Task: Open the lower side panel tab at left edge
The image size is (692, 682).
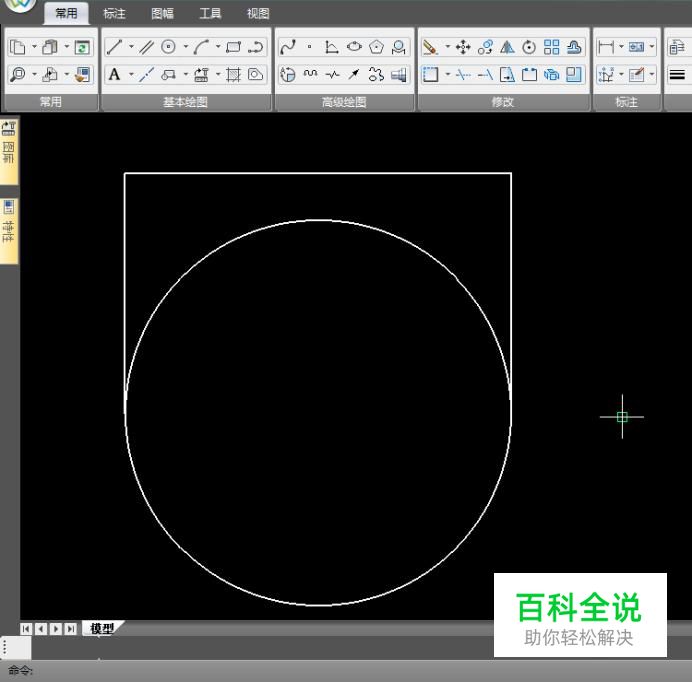Action: click(x=9, y=231)
